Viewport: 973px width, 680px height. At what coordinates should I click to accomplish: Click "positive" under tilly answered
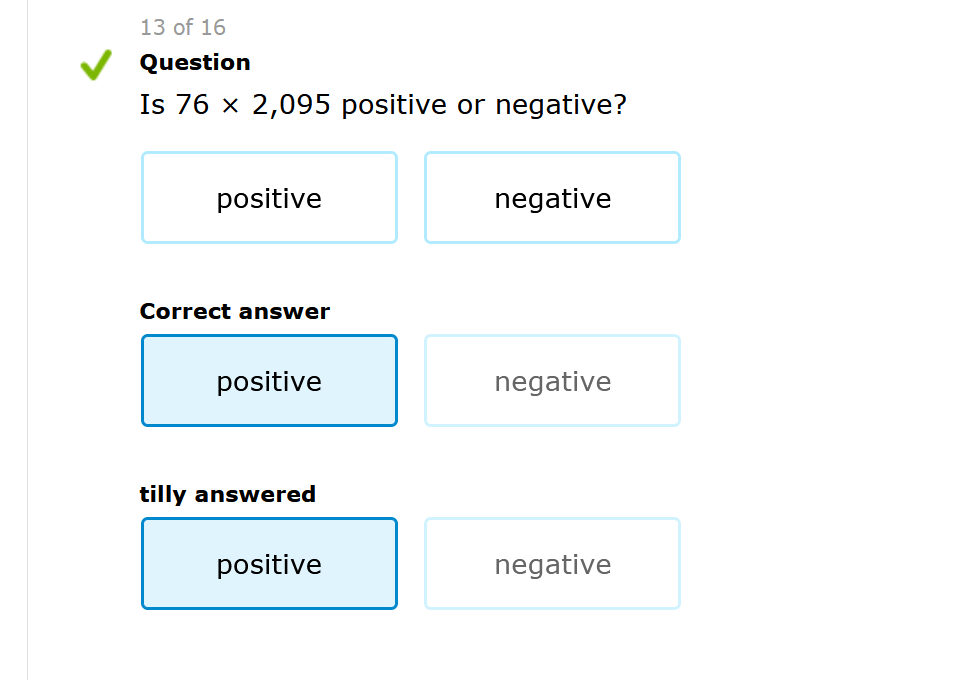coord(269,564)
